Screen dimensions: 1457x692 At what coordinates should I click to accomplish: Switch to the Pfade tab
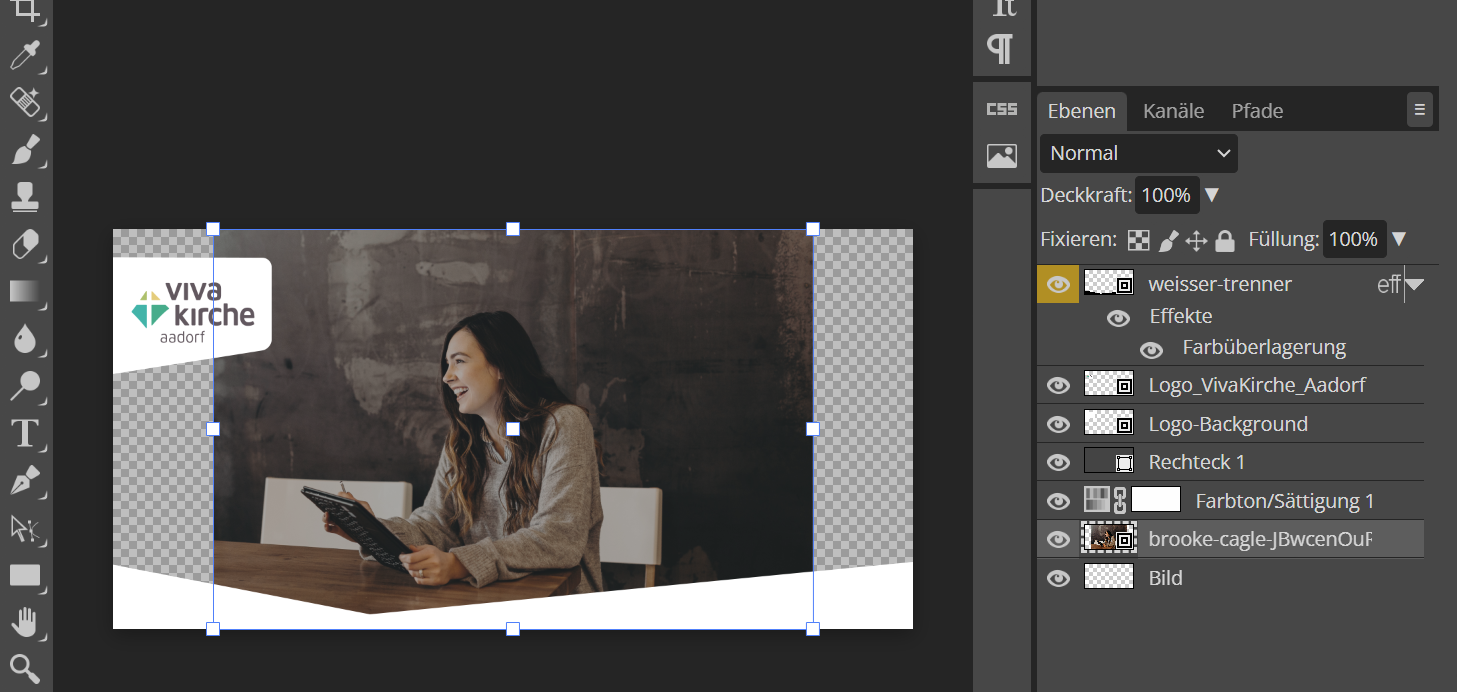point(1257,111)
